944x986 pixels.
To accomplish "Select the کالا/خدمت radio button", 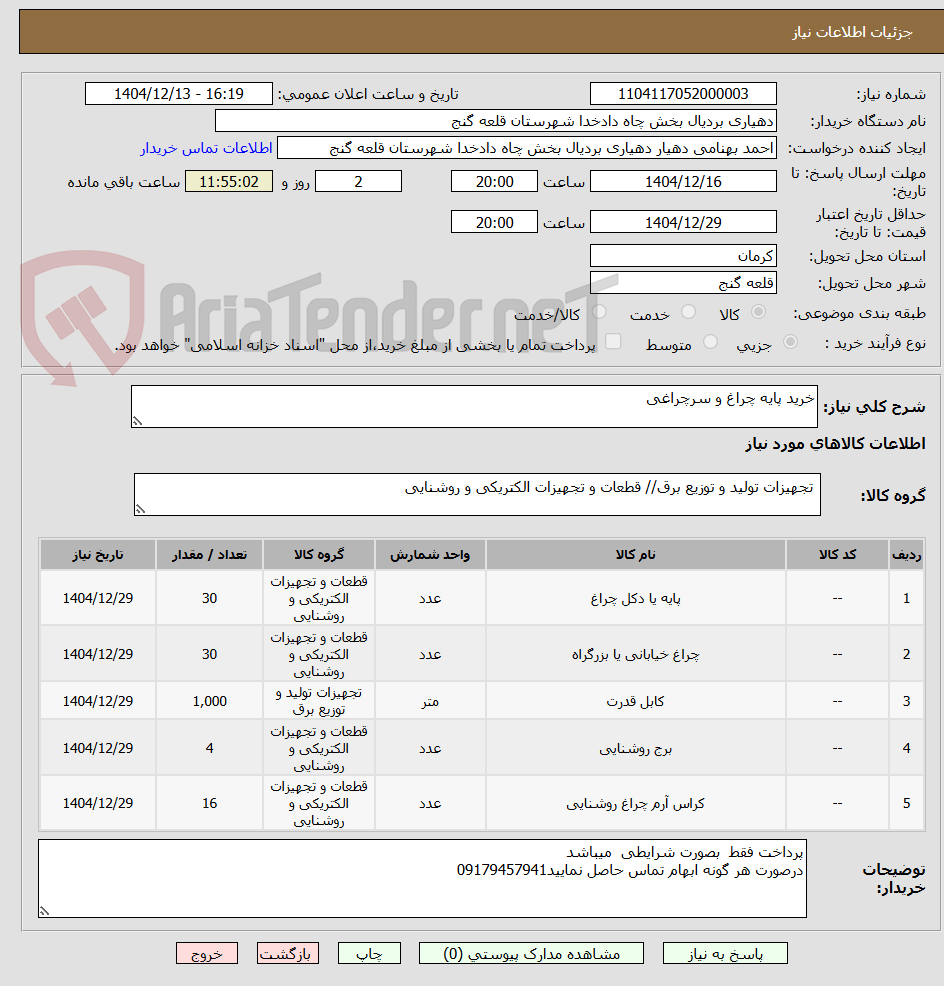I will tap(599, 313).
